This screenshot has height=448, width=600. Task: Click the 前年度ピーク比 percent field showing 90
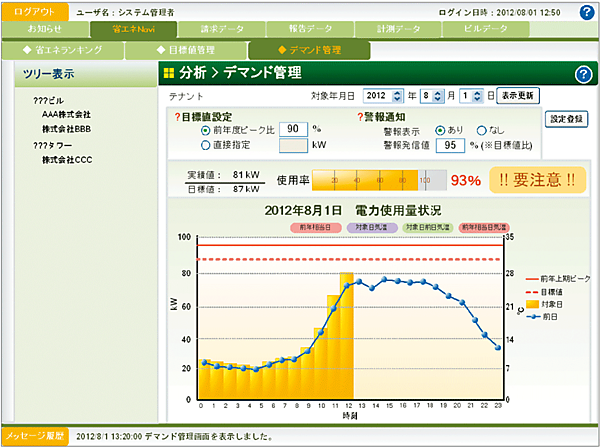(x=293, y=129)
